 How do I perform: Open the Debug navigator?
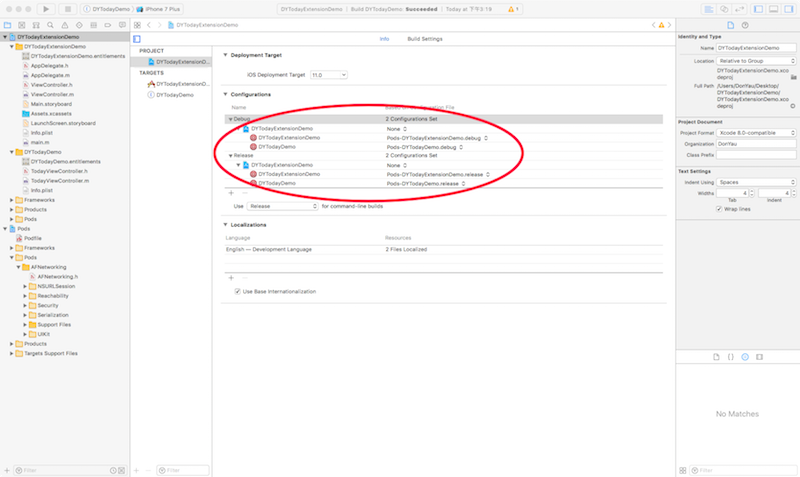click(x=93, y=25)
